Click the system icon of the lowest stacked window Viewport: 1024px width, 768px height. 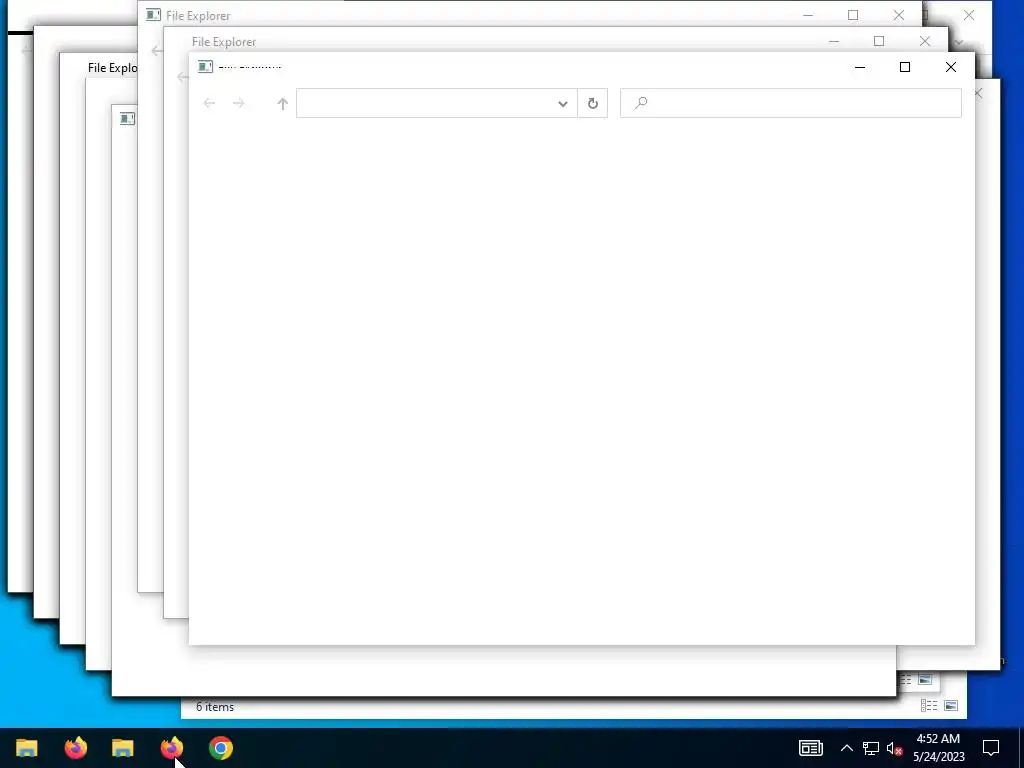click(127, 118)
